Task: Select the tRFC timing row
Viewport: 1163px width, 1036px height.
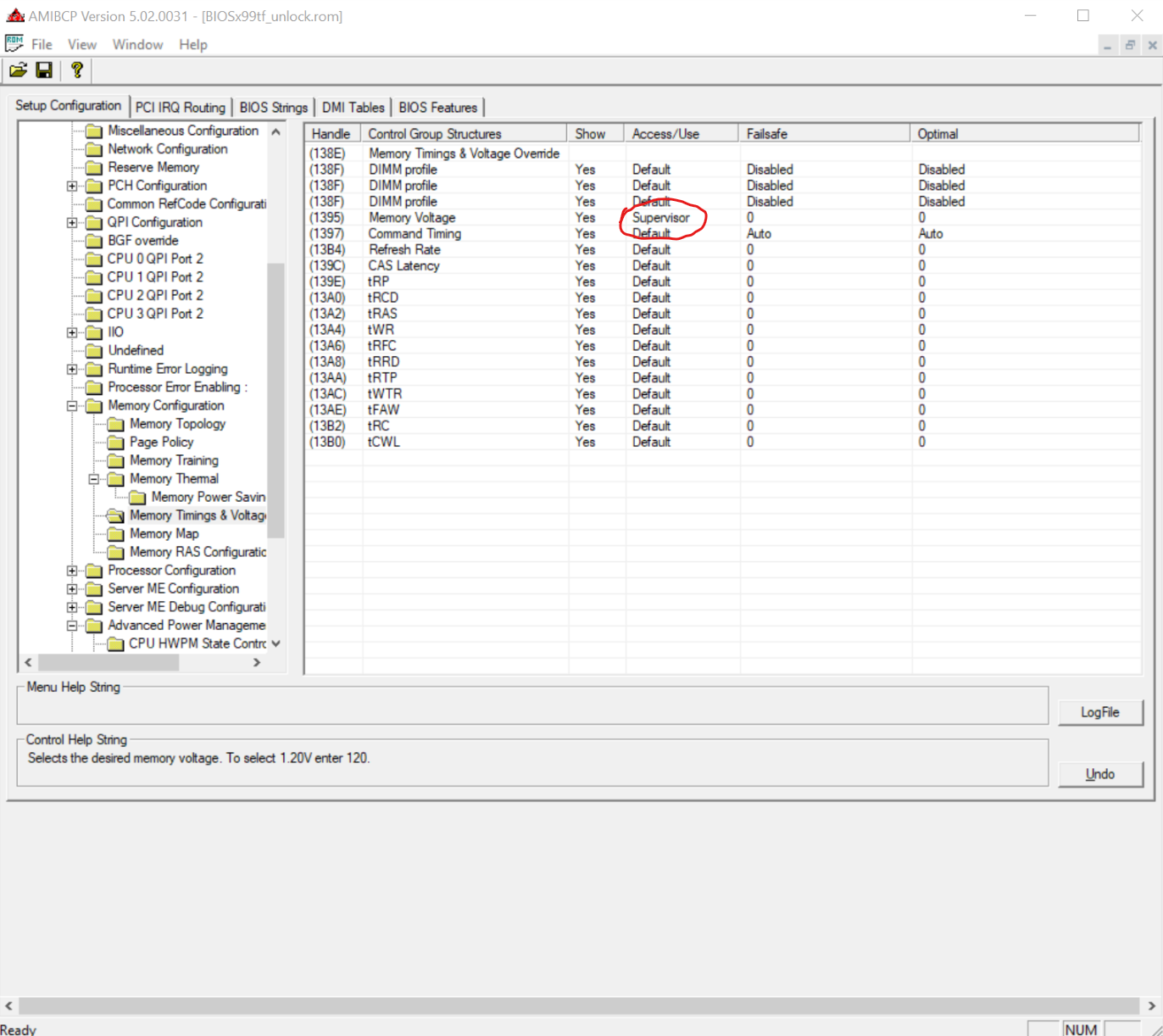Action: click(722, 346)
